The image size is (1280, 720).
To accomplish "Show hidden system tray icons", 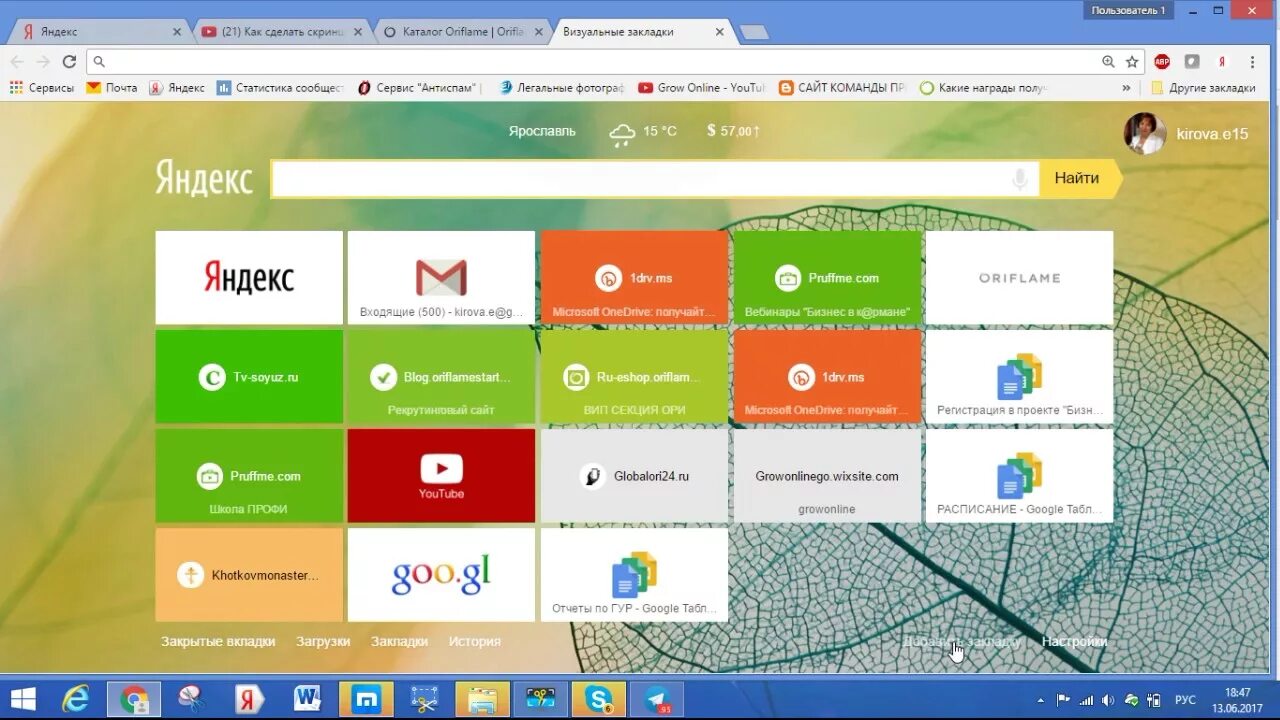I will coord(1041,700).
